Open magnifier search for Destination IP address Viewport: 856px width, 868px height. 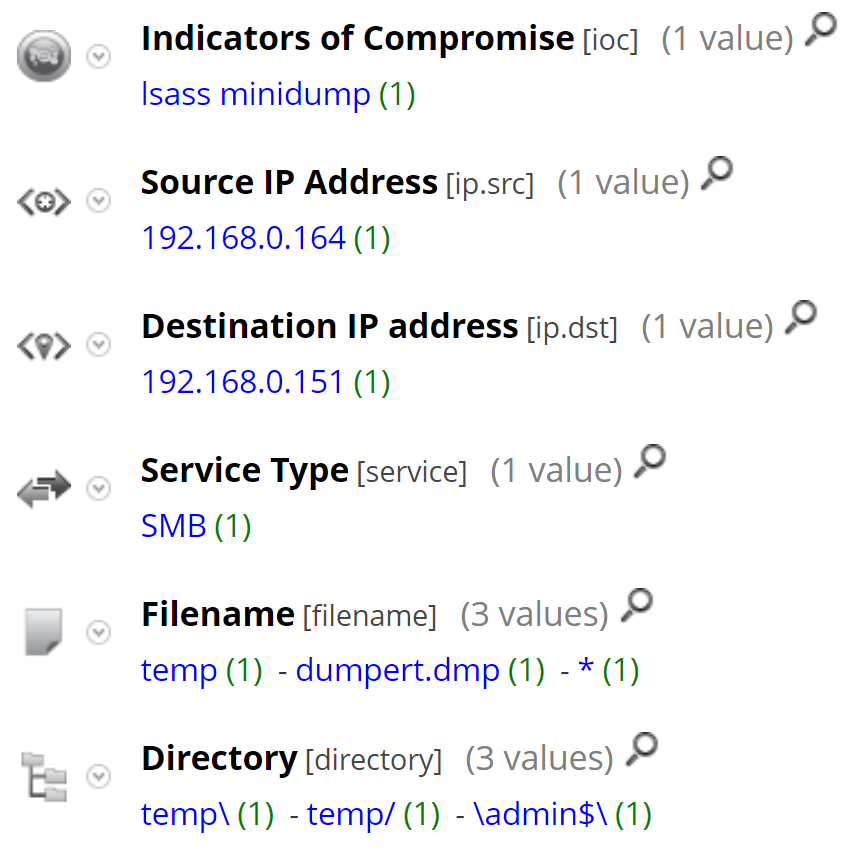(x=800, y=318)
